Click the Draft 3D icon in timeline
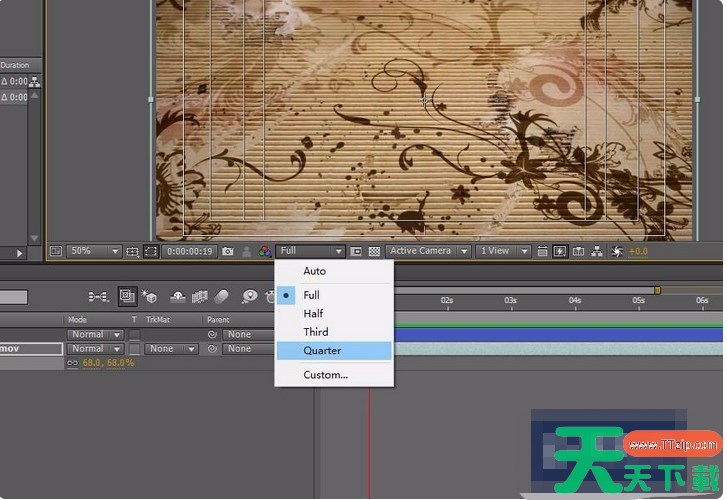This screenshot has height=500, width=727. (x=150, y=297)
